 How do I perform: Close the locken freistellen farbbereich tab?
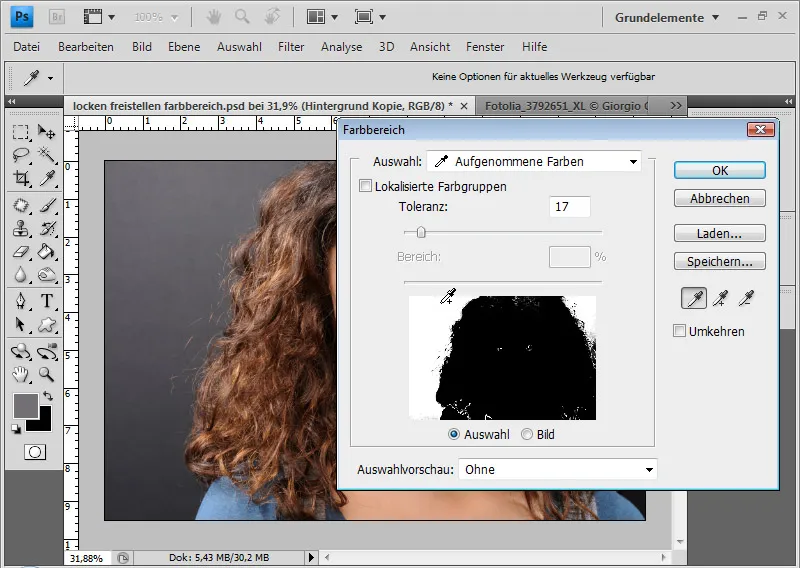point(464,106)
